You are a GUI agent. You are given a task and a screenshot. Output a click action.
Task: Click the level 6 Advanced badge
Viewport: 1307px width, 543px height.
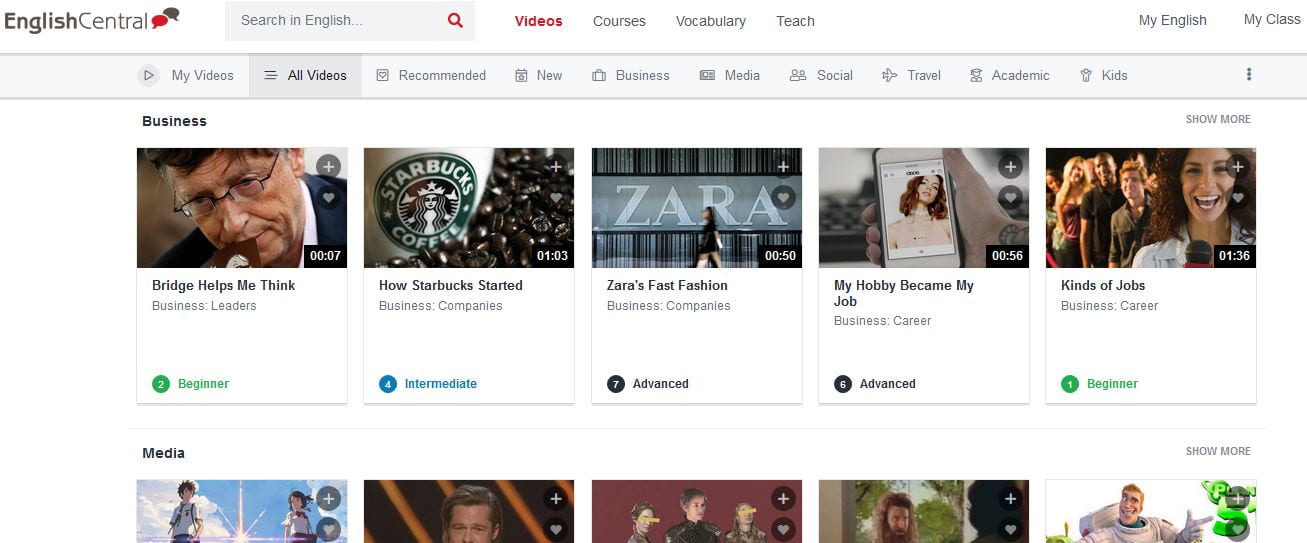click(x=875, y=384)
